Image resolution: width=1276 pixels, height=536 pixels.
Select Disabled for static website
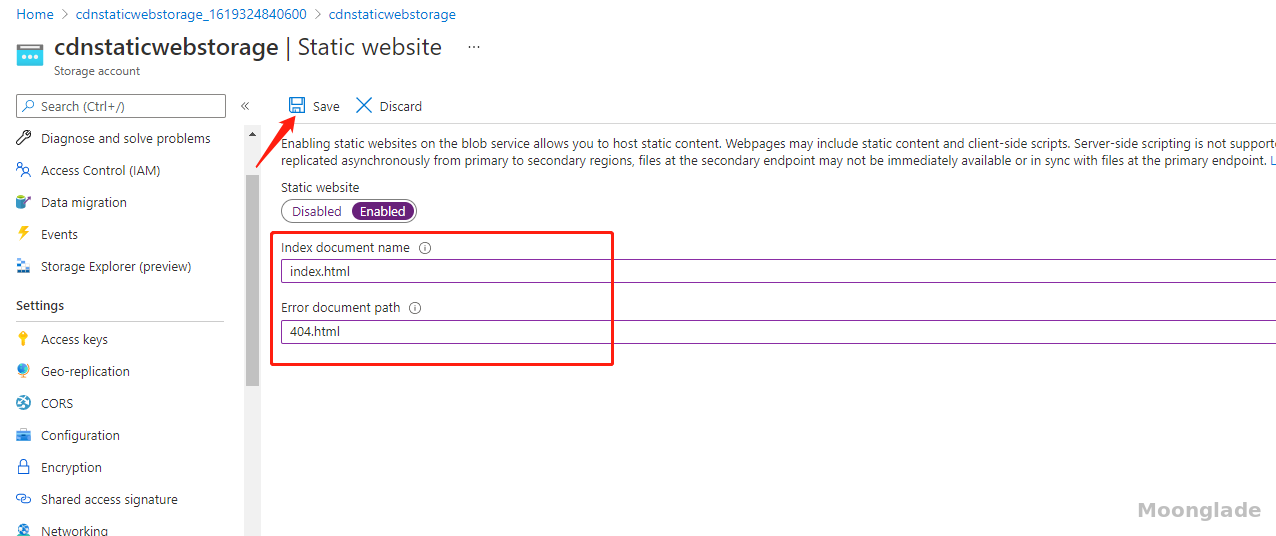tap(317, 211)
